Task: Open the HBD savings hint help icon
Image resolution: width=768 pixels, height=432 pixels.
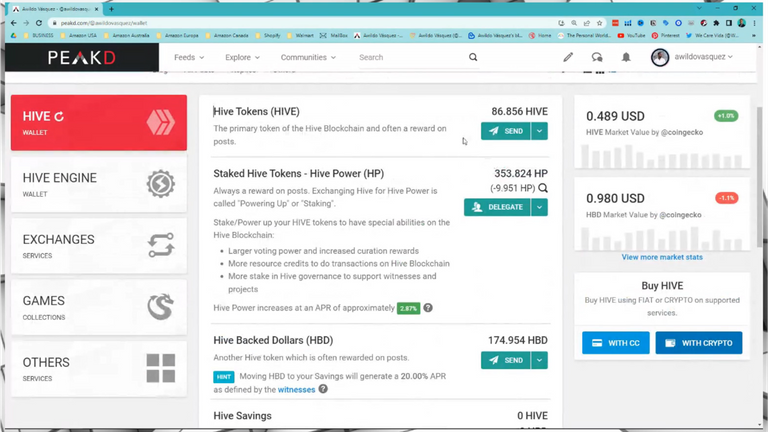Action: tap(323, 389)
